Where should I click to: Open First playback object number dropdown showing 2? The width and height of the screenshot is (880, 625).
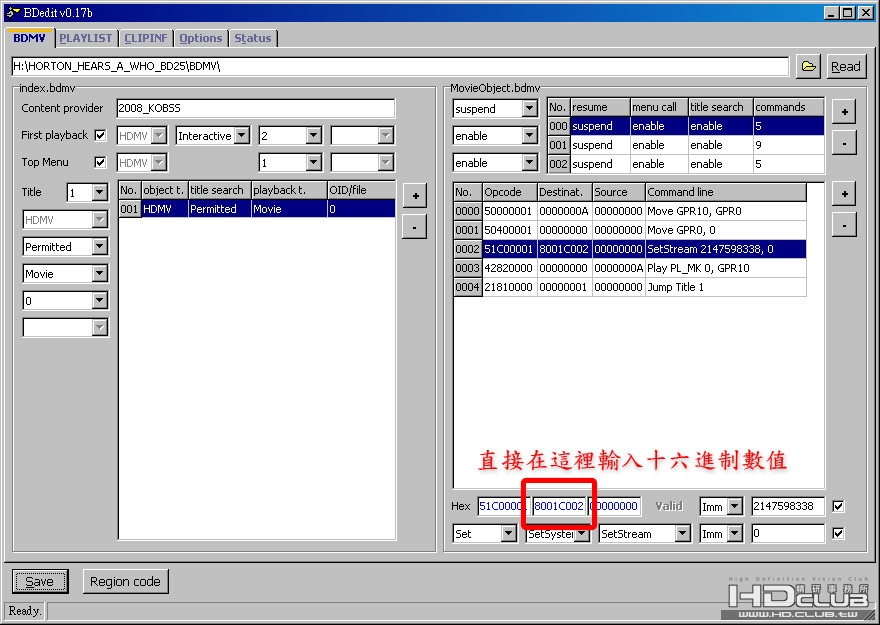coord(314,135)
